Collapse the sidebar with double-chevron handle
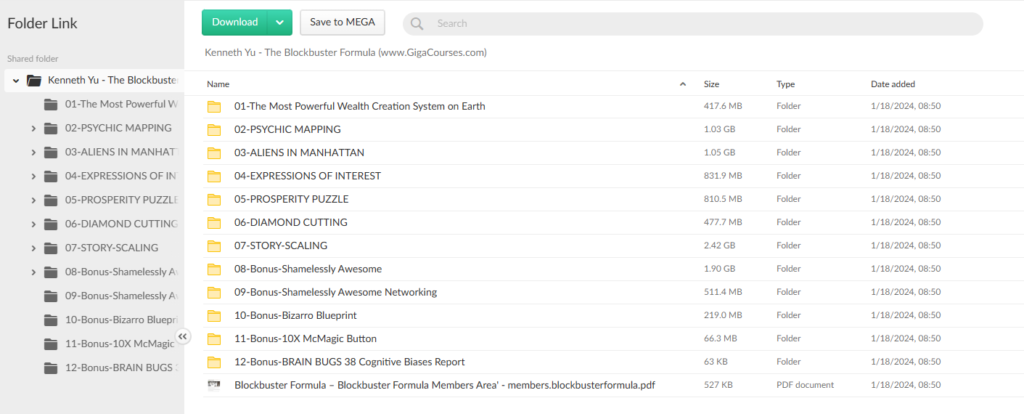 (182, 336)
